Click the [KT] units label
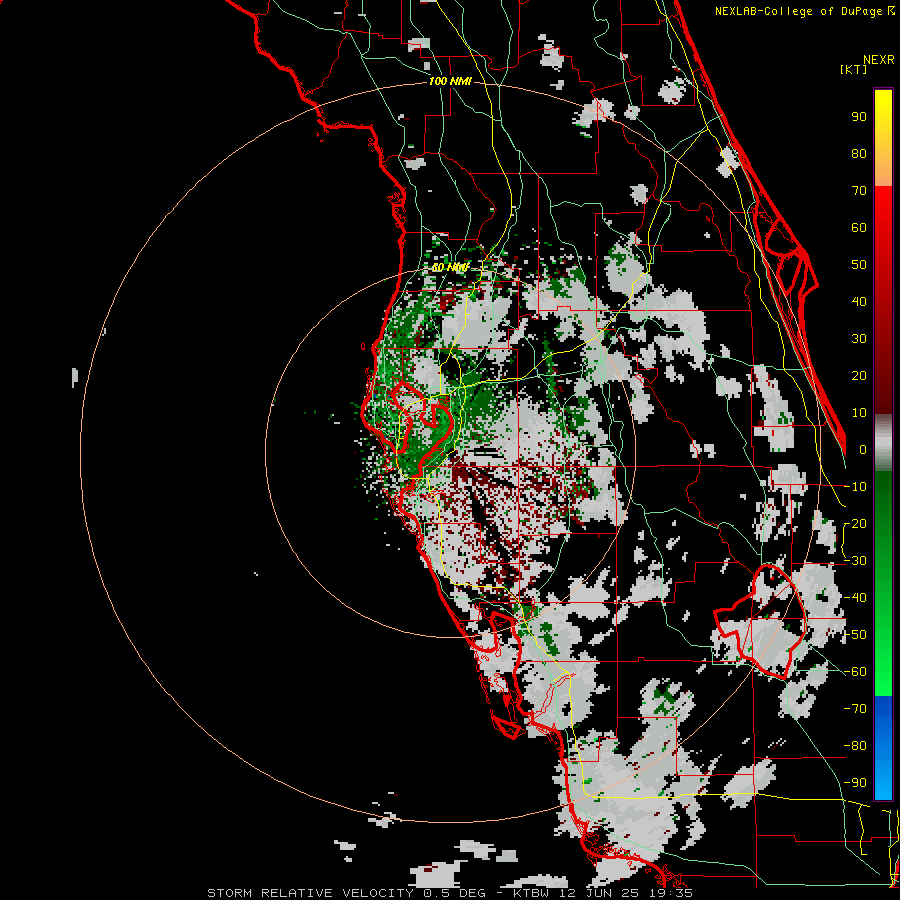This screenshot has height=900, width=900. tap(854, 69)
